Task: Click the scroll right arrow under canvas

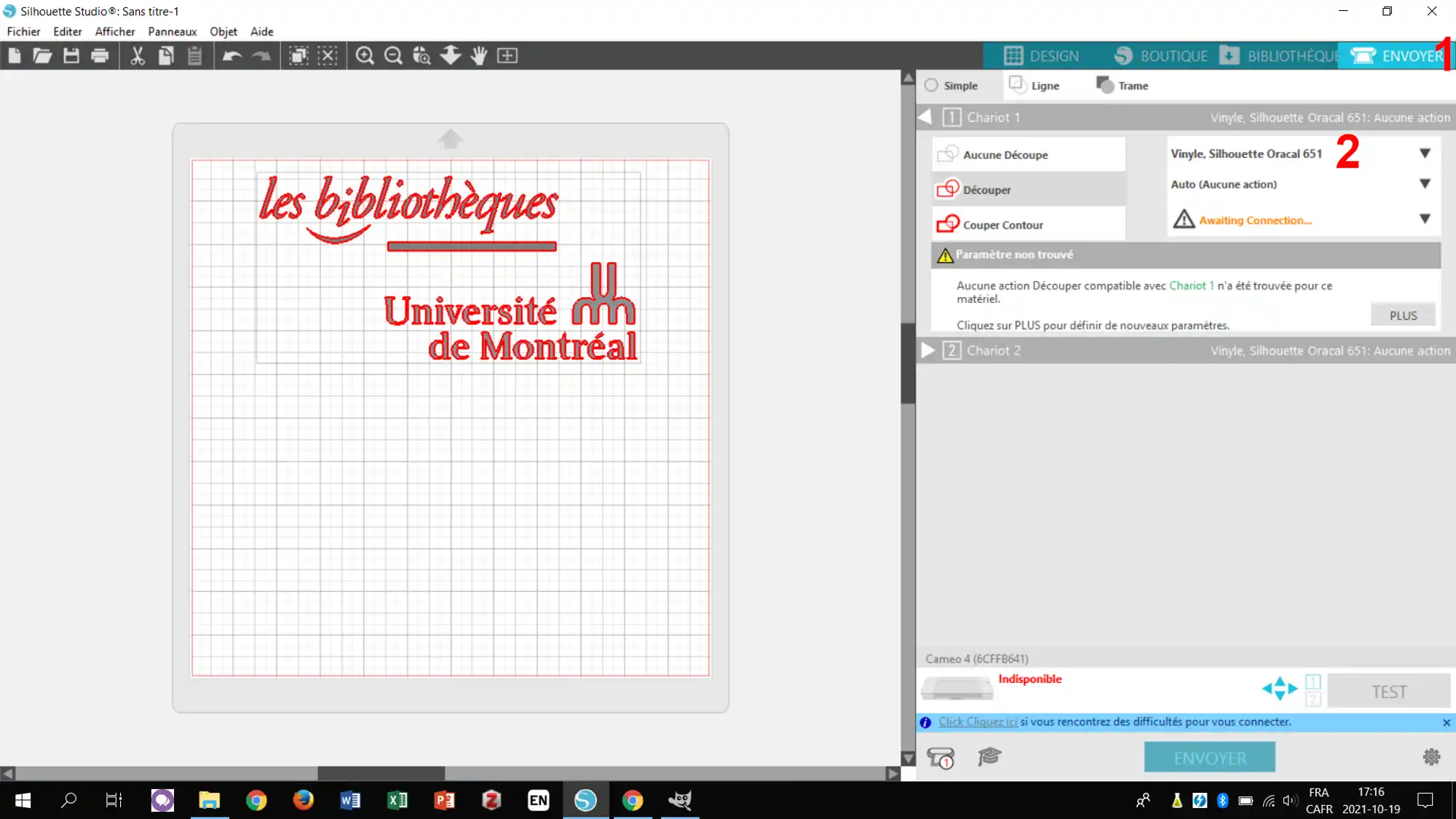Action: pos(893,773)
